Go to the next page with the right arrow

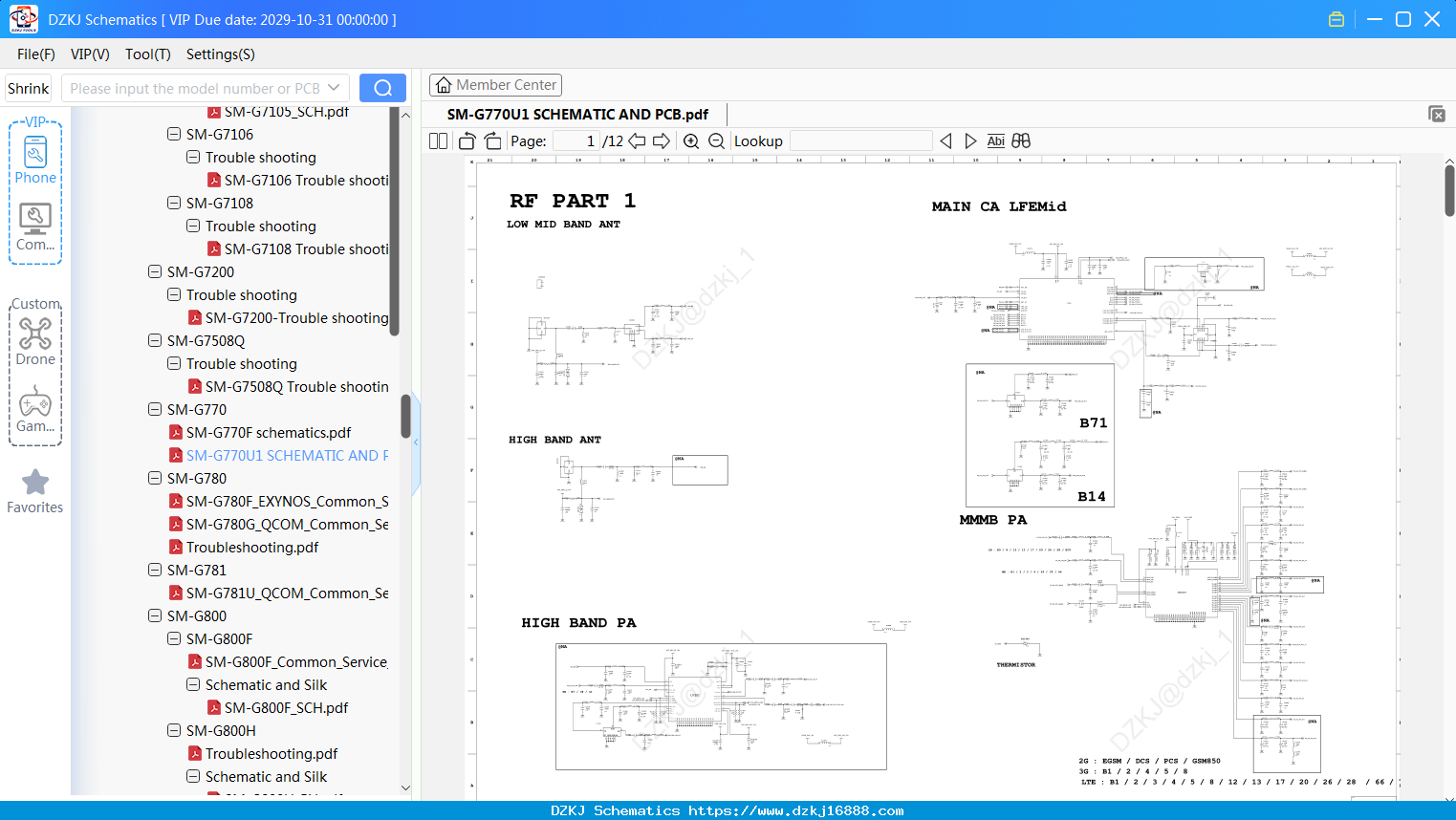[x=662, y=141]
